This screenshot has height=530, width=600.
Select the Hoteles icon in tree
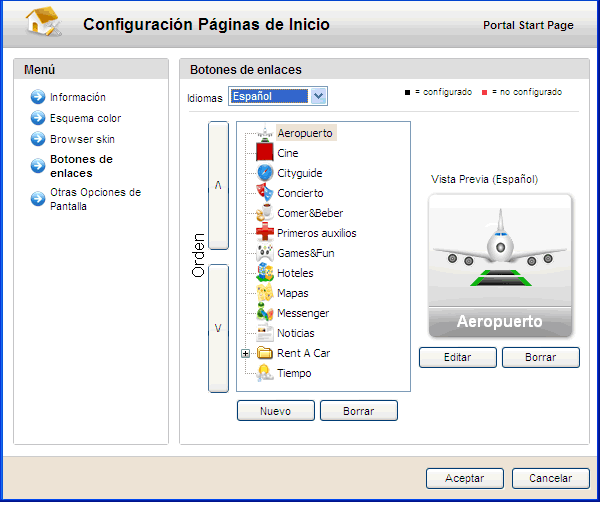(x=265, y=273)
